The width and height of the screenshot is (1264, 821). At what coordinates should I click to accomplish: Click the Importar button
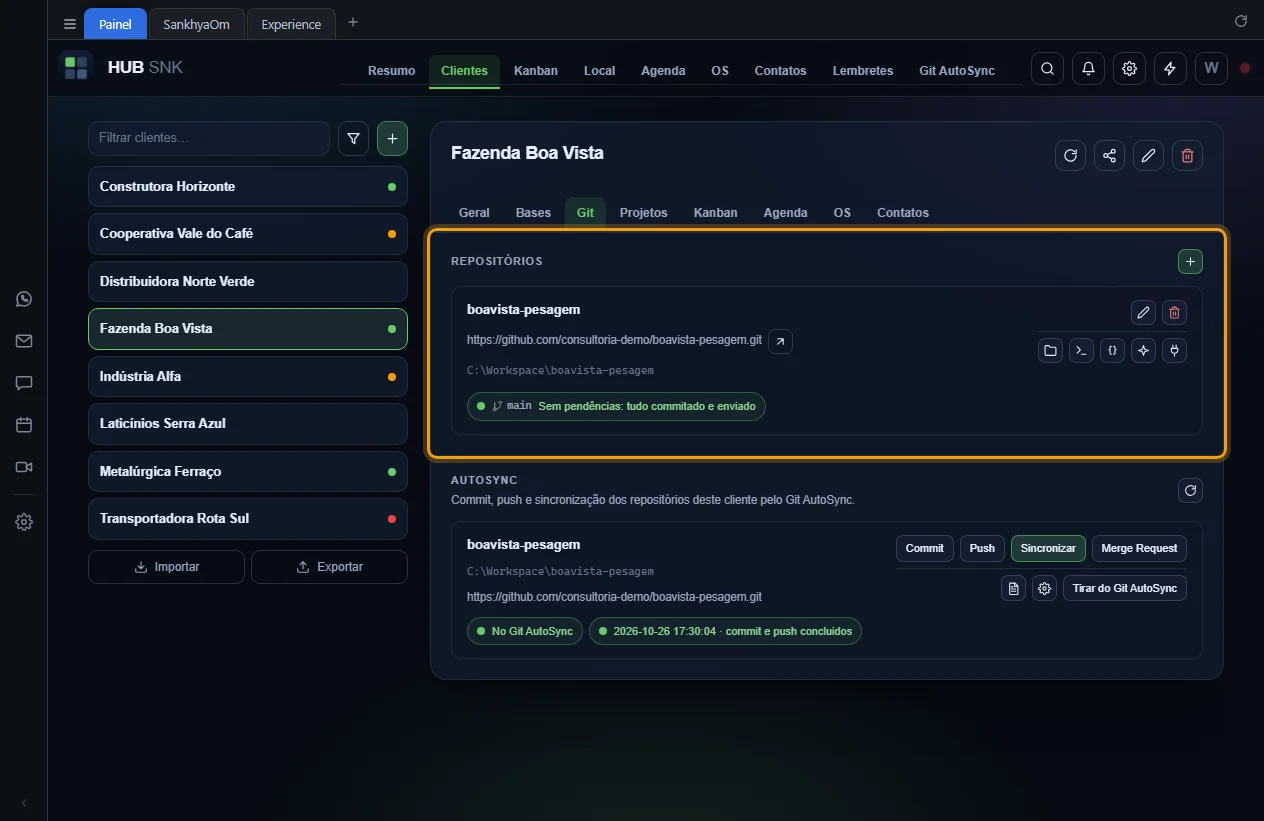click(x=166, y=567)
